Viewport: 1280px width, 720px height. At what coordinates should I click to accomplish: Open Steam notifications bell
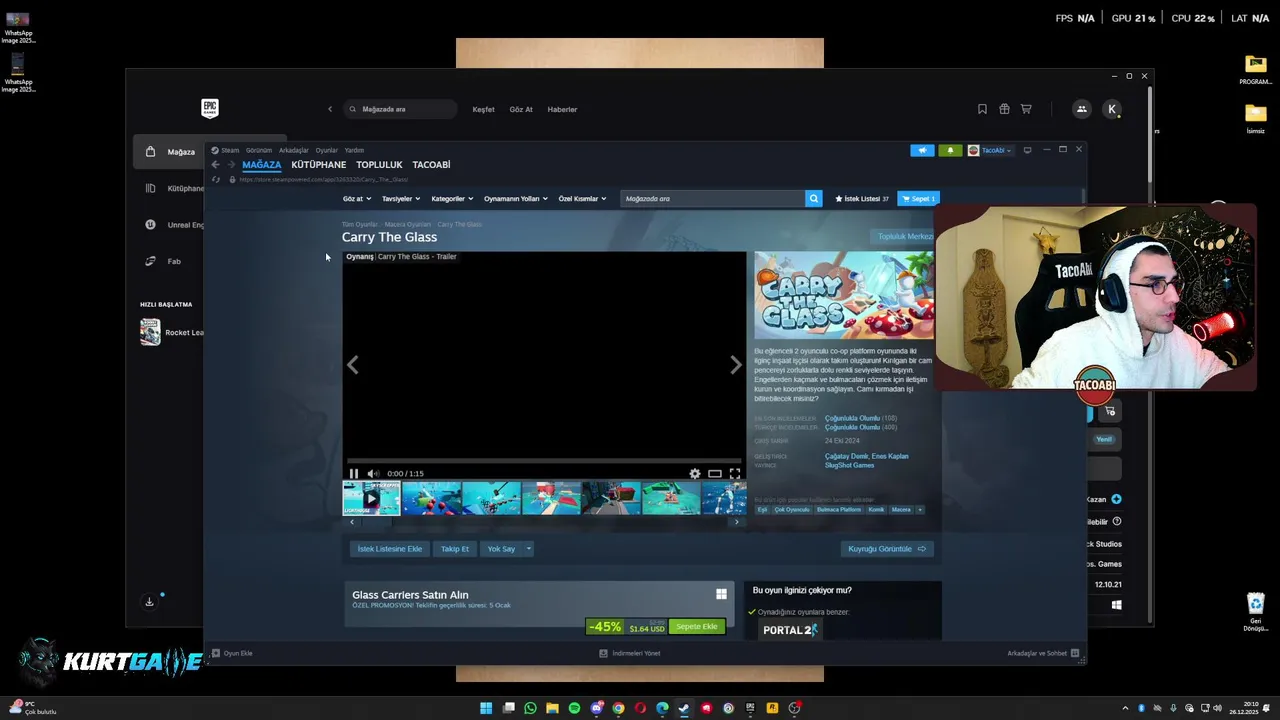point(950,150)
